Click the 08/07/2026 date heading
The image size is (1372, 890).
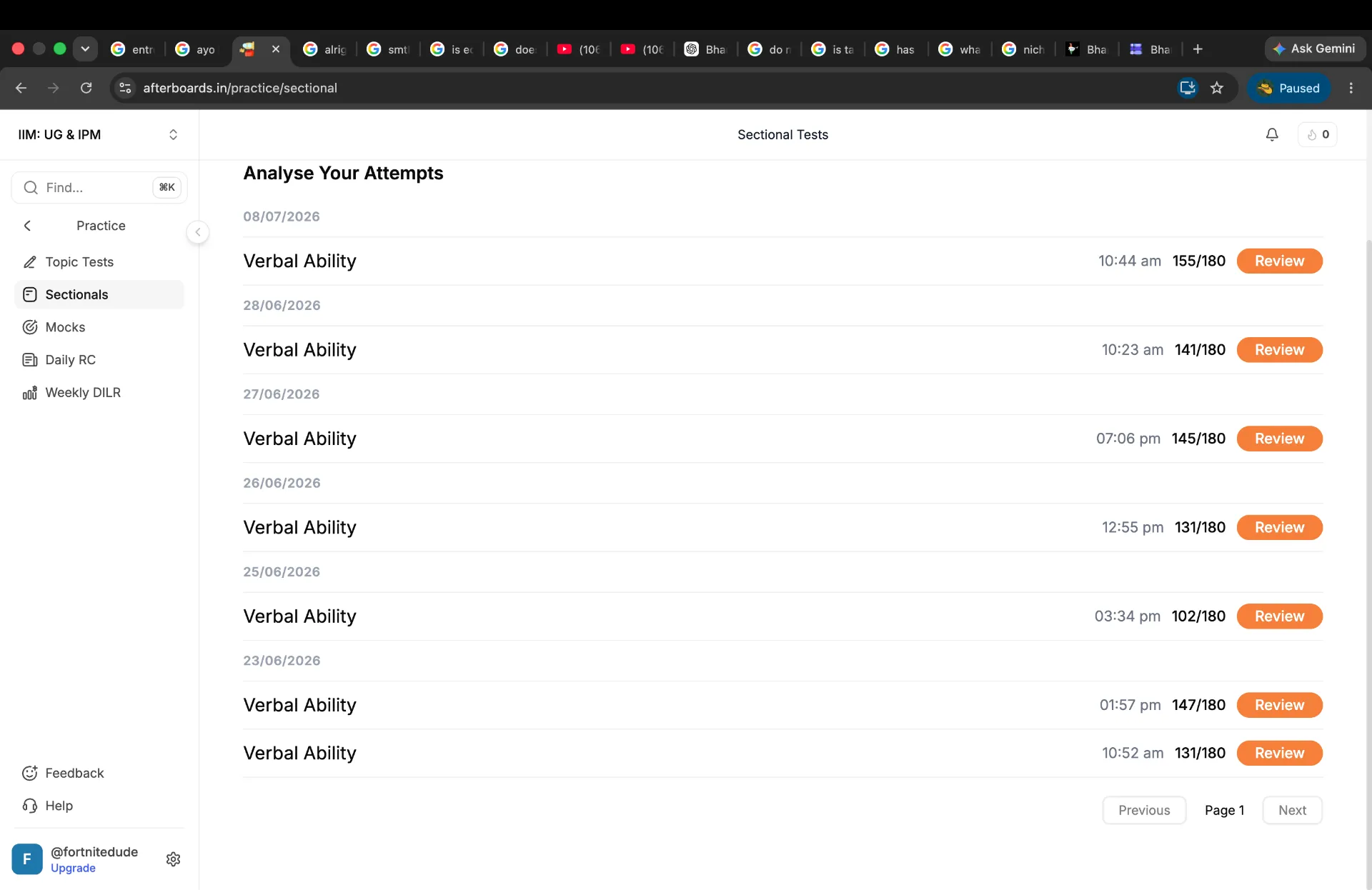pos(282,216)
